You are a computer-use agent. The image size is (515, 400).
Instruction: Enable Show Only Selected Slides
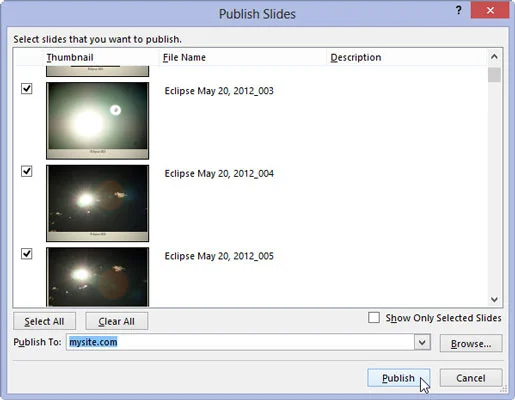coord(374,318)
